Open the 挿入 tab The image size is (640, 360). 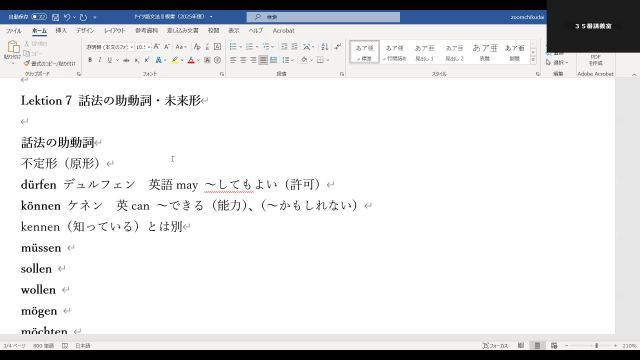(61, 31)
